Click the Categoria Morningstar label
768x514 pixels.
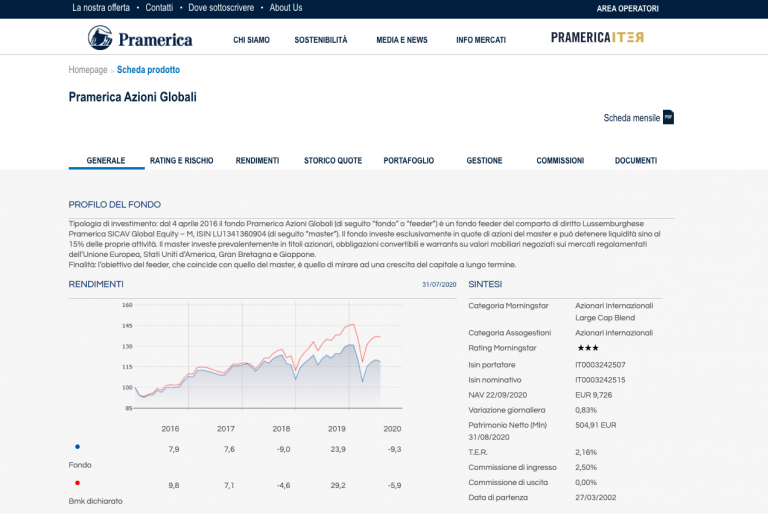pos(508,306)
